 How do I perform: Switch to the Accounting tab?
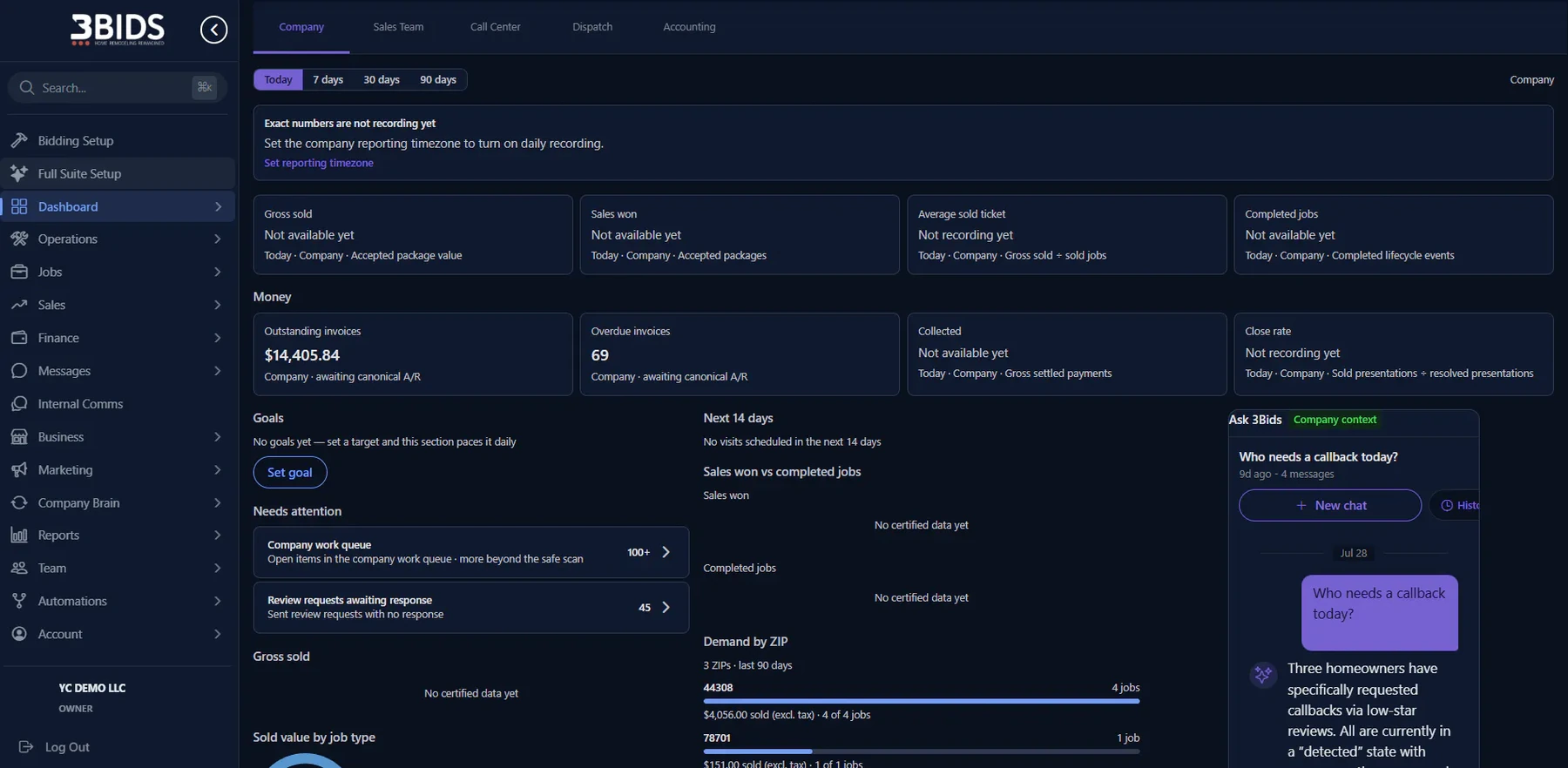click(689, 27)
